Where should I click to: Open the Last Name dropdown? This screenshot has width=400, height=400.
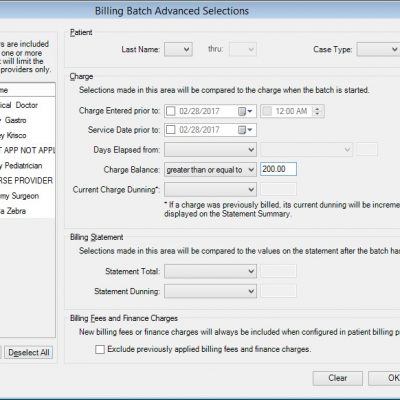pos(178,50)
